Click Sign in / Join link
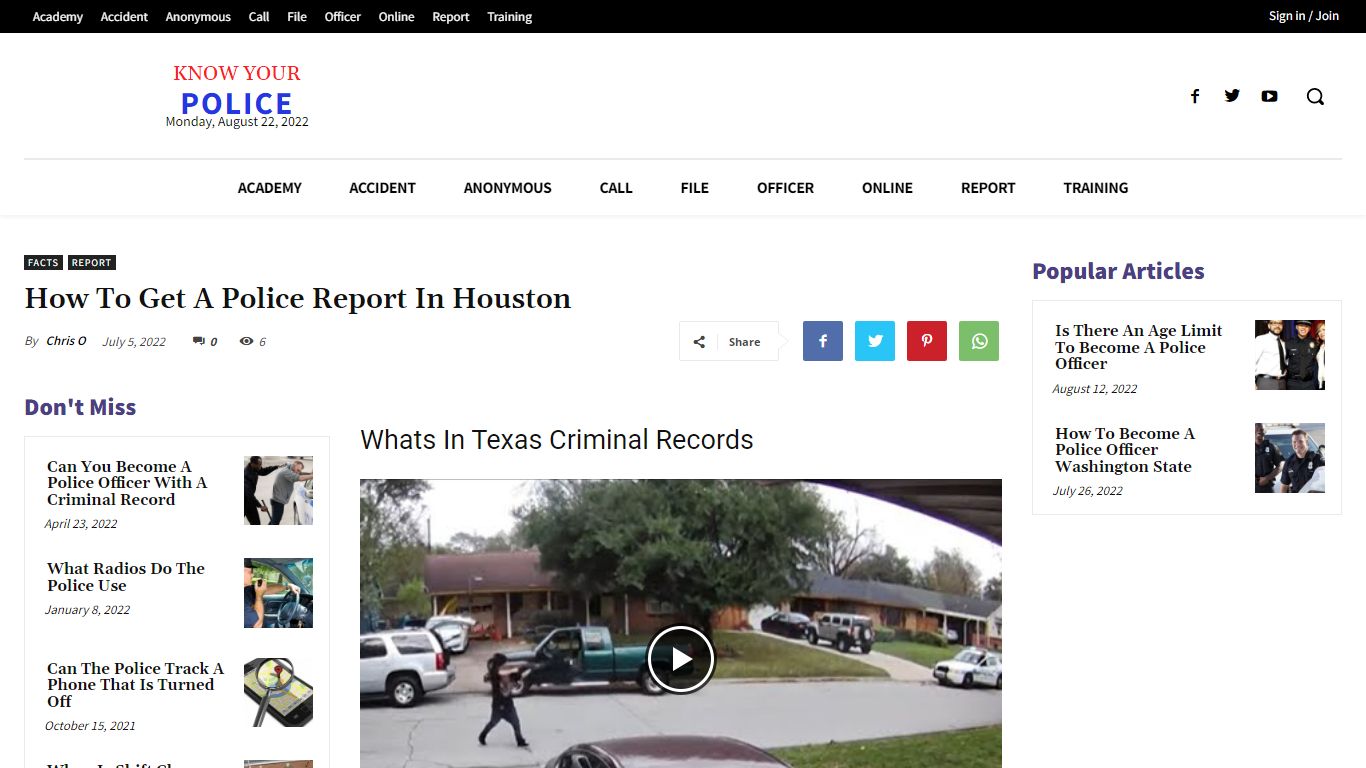The width and height of the screenshot is (1366, 768). pos(1304,15)
